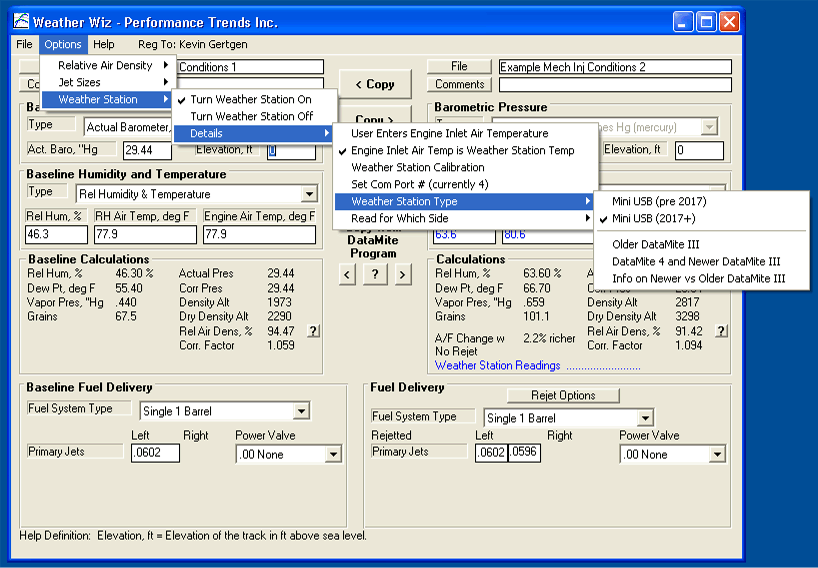
Task: Click Baseline Engine Air Temp field
Action: [x=259, y=234]
